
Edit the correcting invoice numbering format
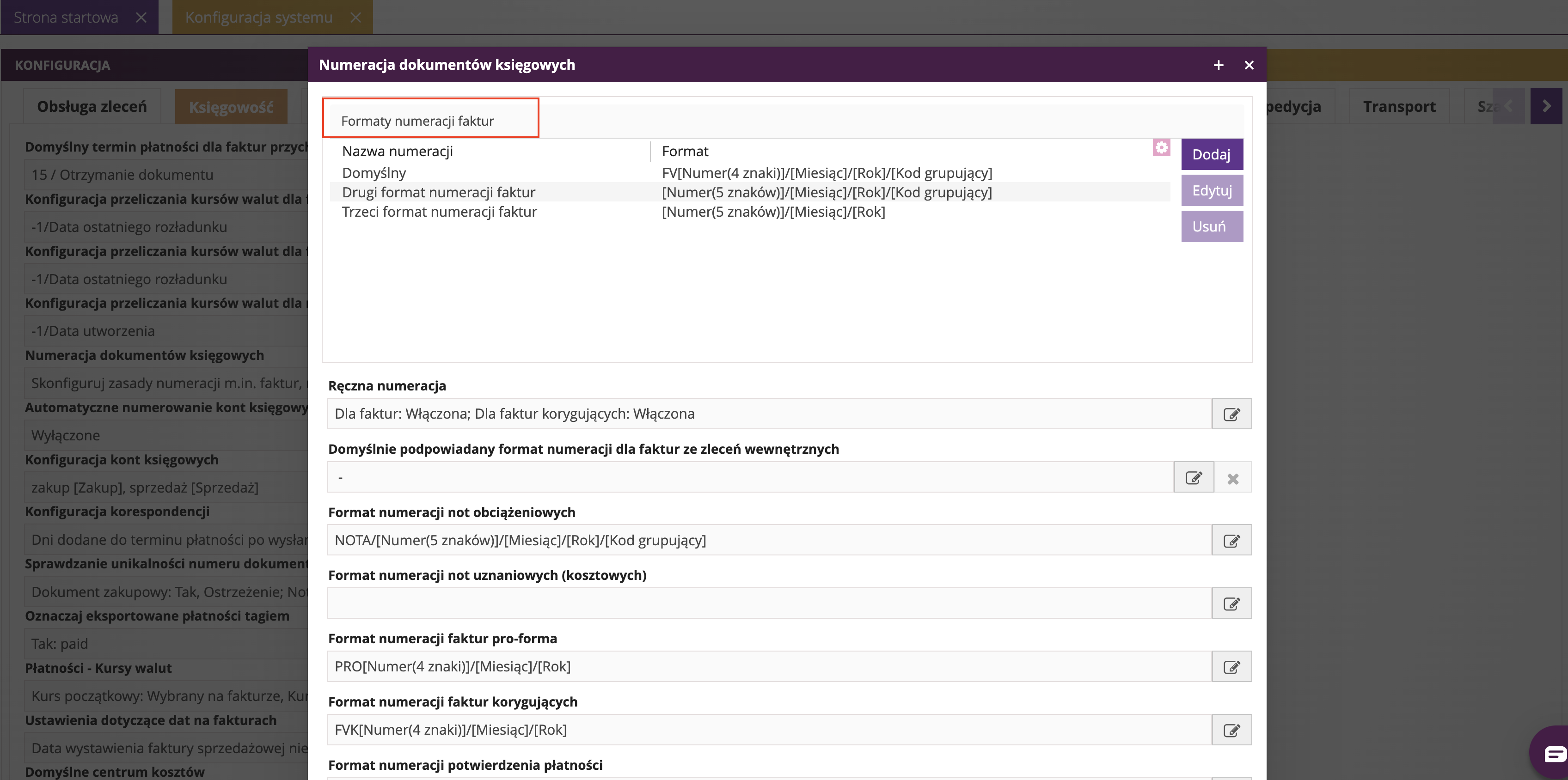1231,730
